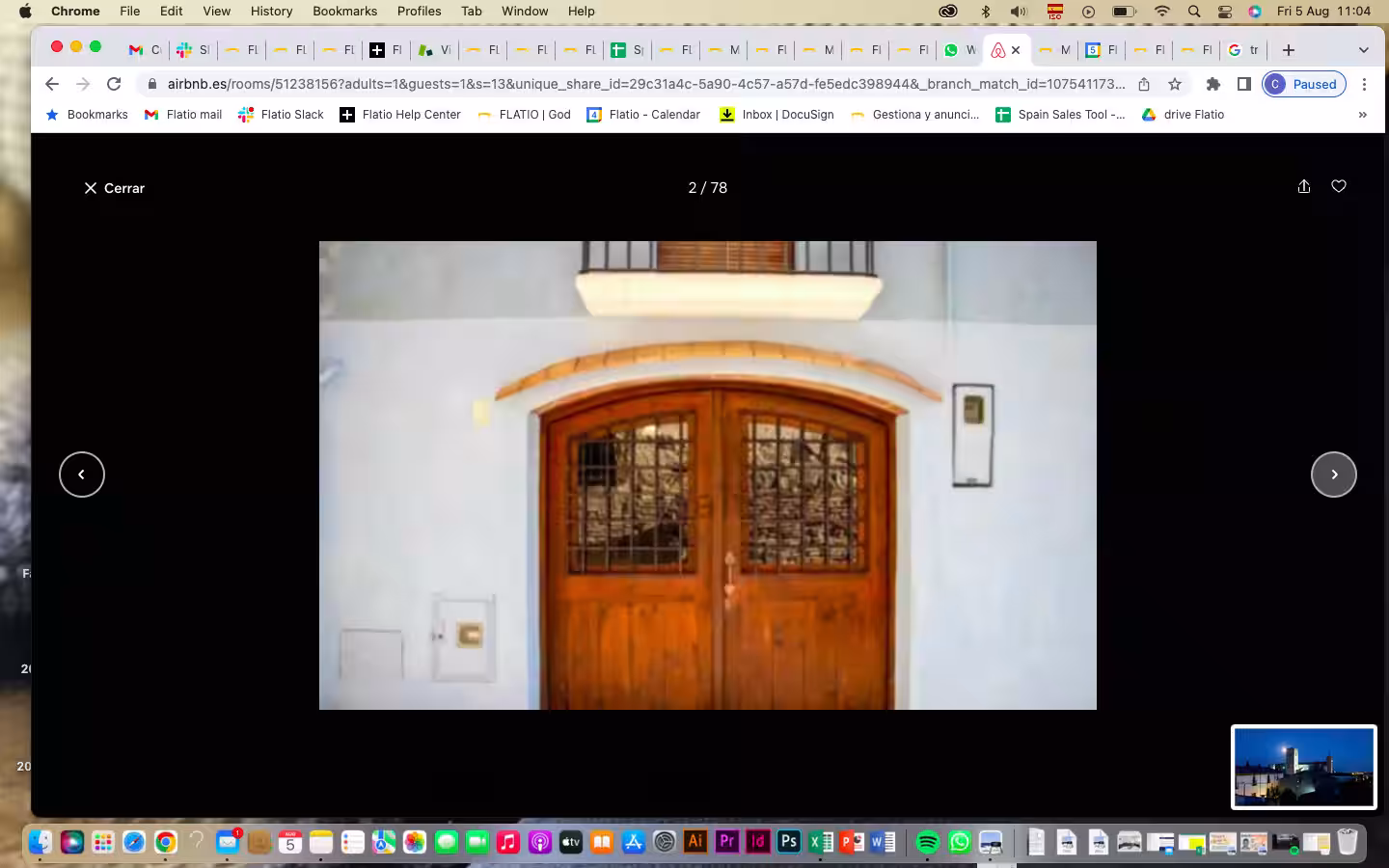Click the Wi-Fi status icon

(1162, 12)
